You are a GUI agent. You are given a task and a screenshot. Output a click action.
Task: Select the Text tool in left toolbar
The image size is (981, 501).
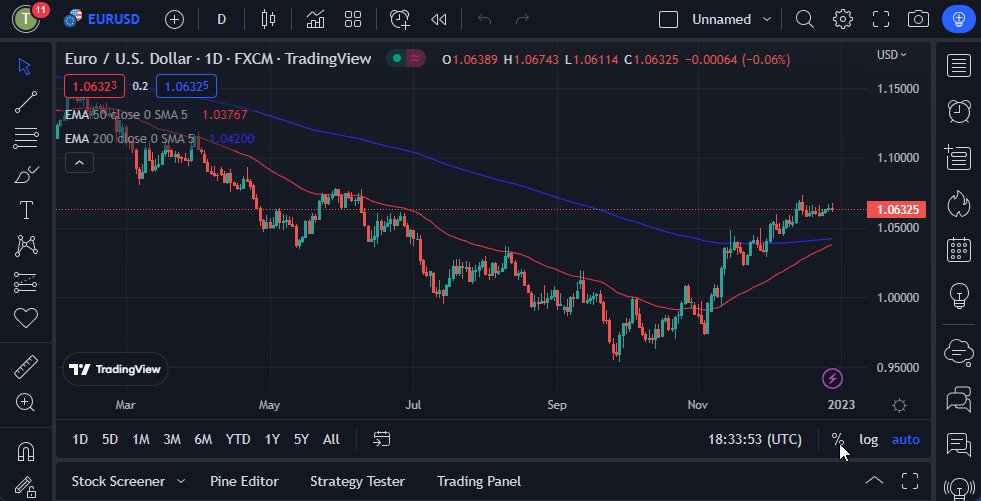point(26,210)
